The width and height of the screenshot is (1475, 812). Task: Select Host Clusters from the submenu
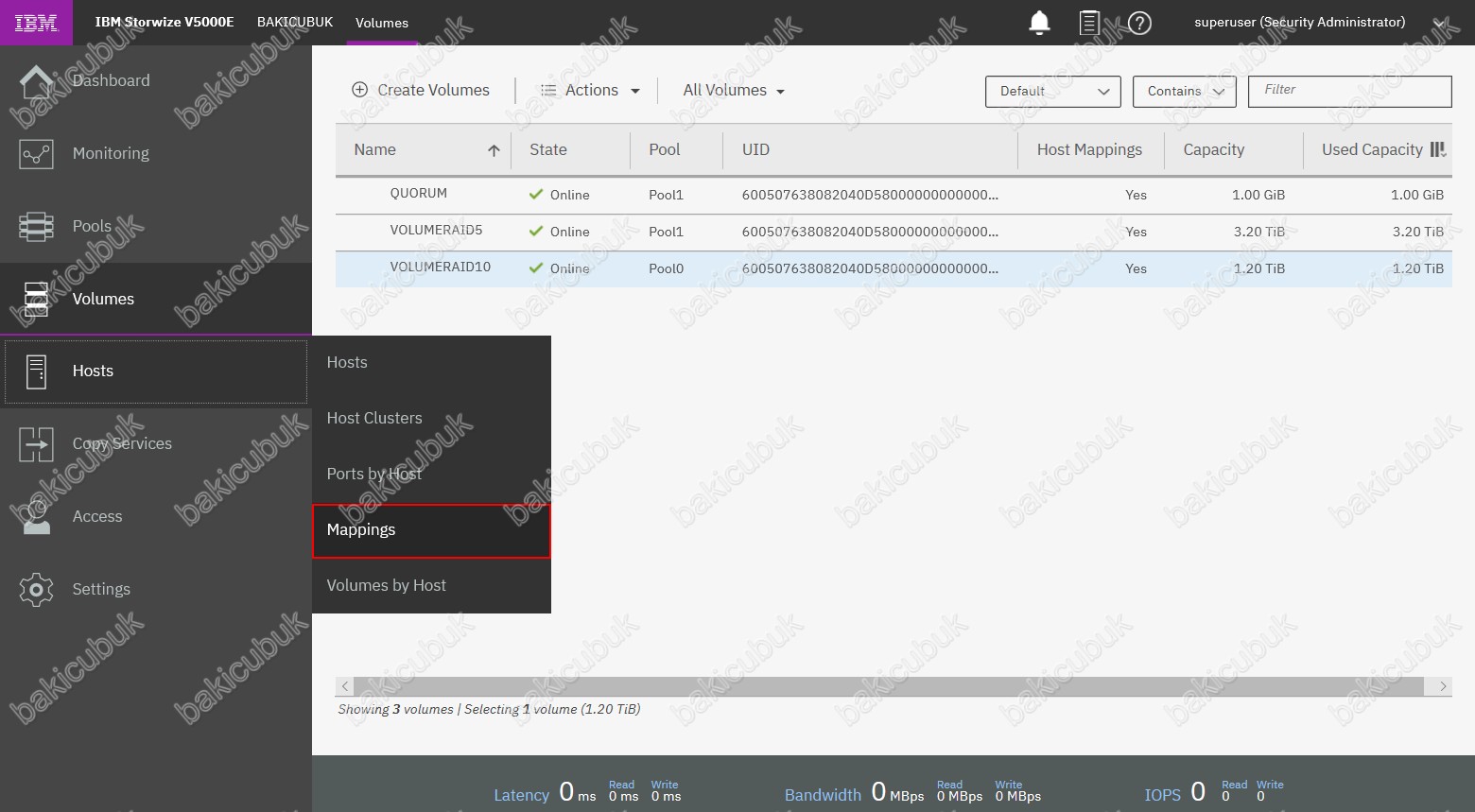click(431, 419)
